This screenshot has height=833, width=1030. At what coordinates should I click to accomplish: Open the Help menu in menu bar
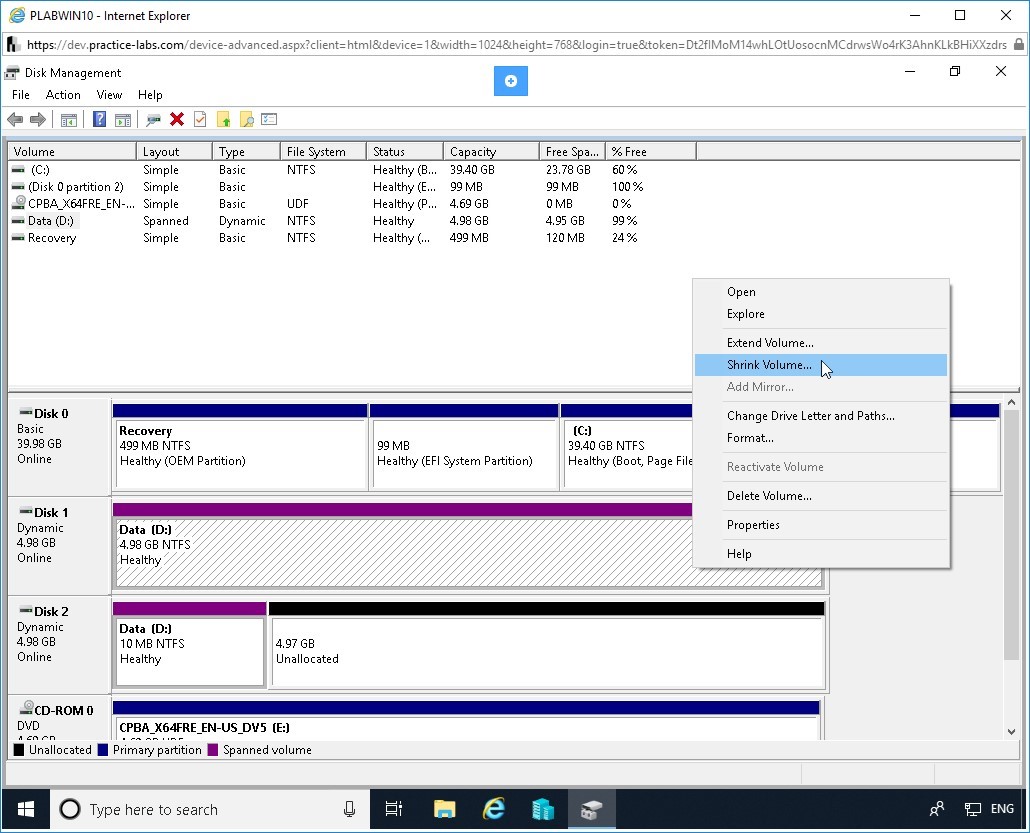[150, 95]
